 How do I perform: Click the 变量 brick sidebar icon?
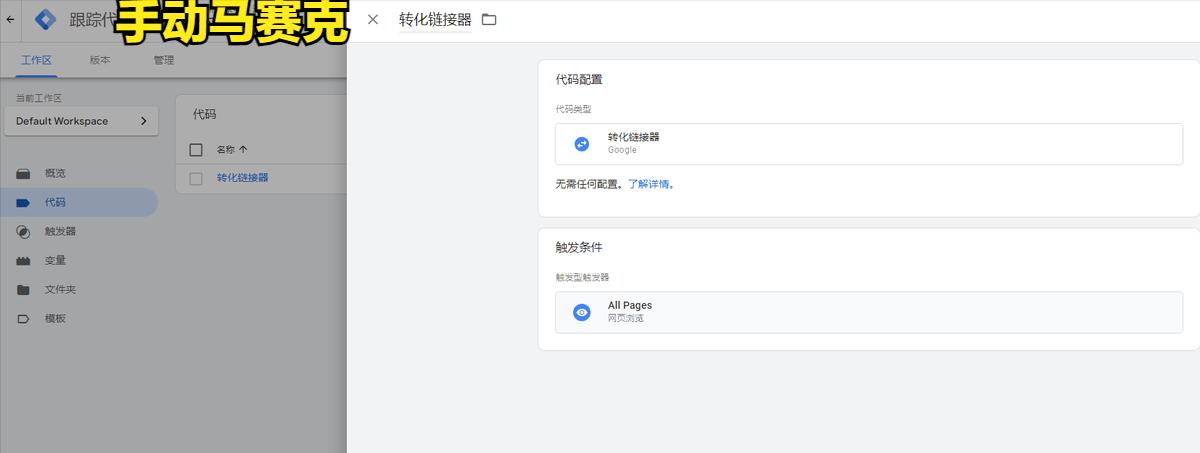click(23, 260)
